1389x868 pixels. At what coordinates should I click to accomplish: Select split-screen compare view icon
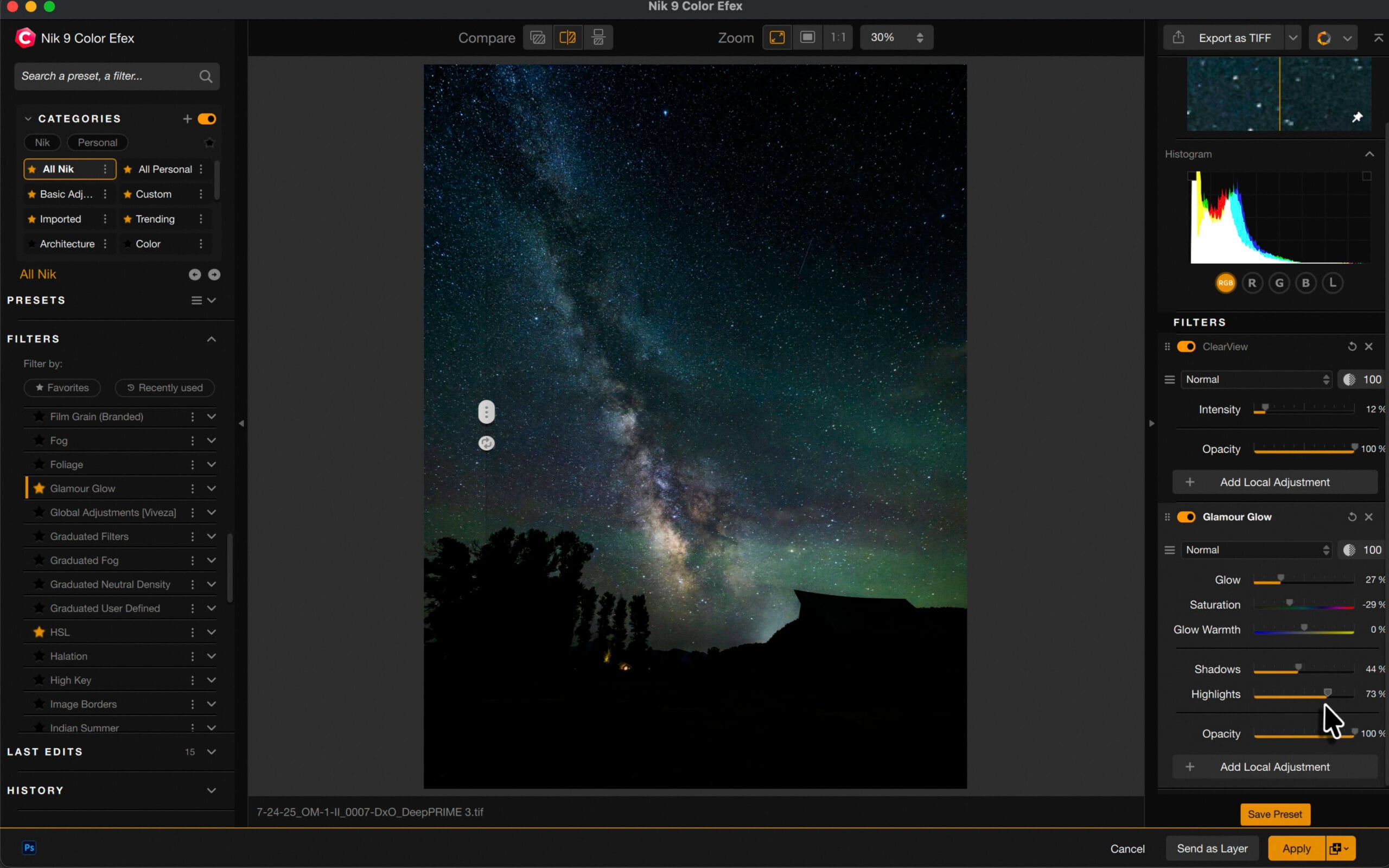click(568, 38)
